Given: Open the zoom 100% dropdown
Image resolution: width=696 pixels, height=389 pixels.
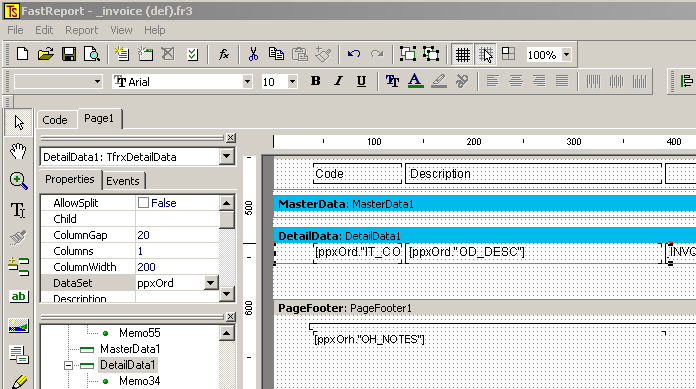Looking at the screenshot, I should (566, 55).
